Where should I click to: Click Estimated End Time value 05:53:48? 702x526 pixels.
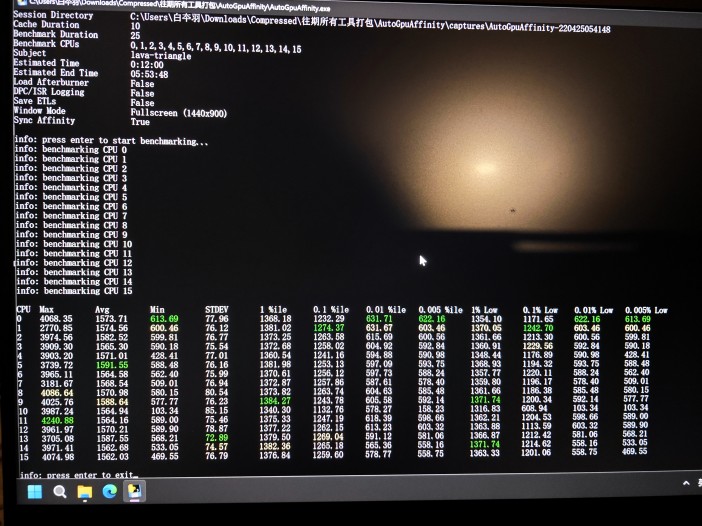point(149,74)
